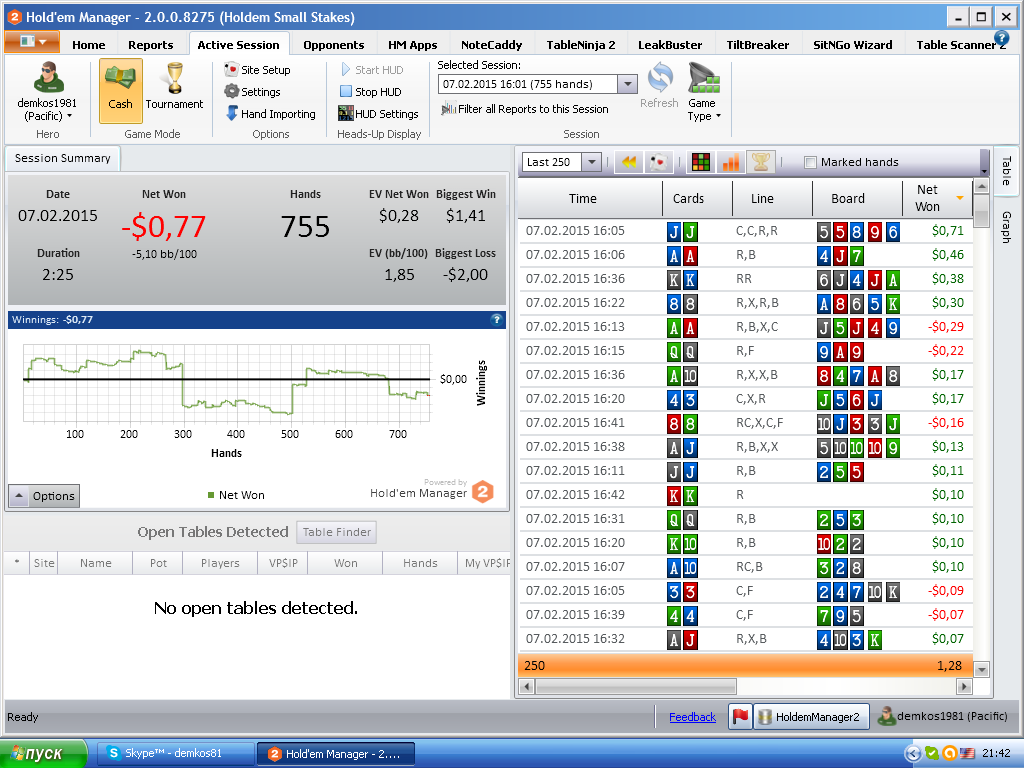1024x768 pixels.
Task: Click the Hold'em Manager taskbar button
Action: point(336,754)
